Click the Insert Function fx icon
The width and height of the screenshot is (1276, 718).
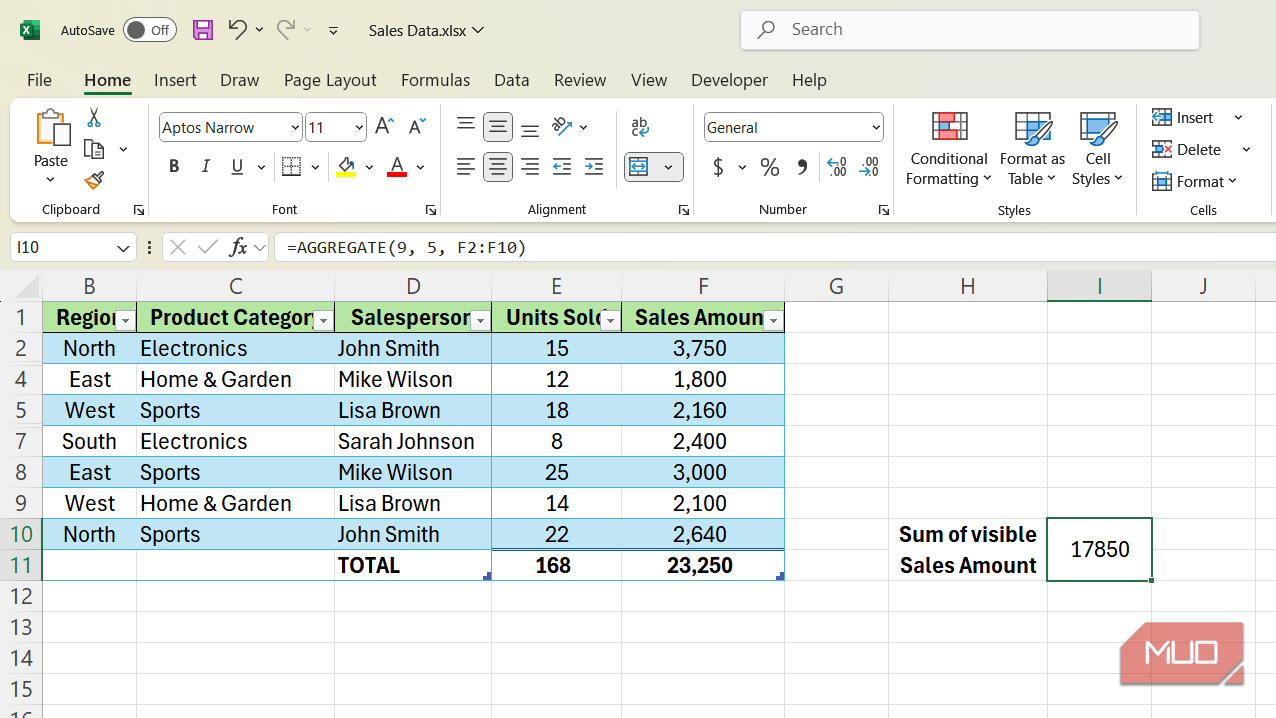pos(238,247)
